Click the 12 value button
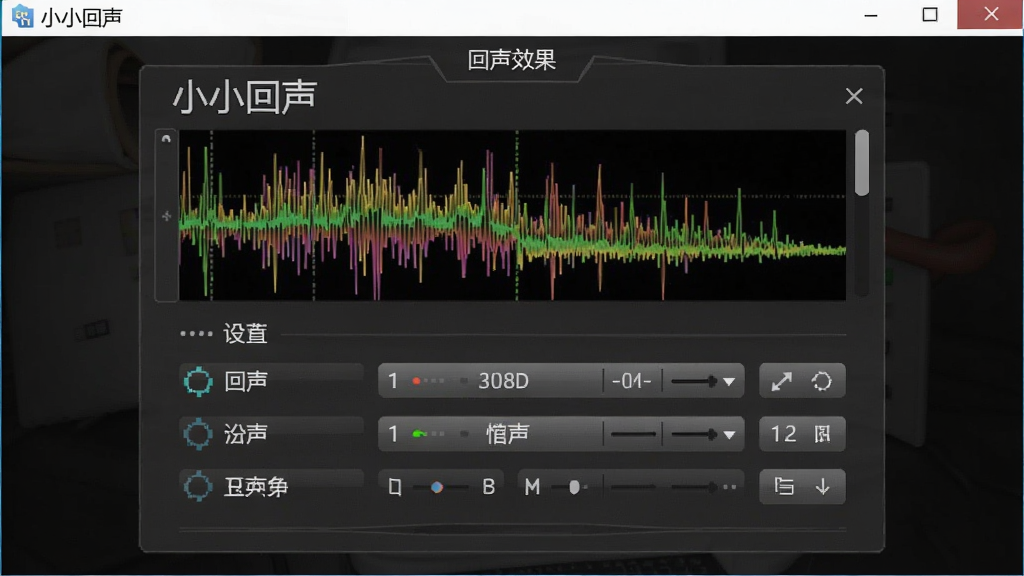1024x576 pixels. (784, 434)
